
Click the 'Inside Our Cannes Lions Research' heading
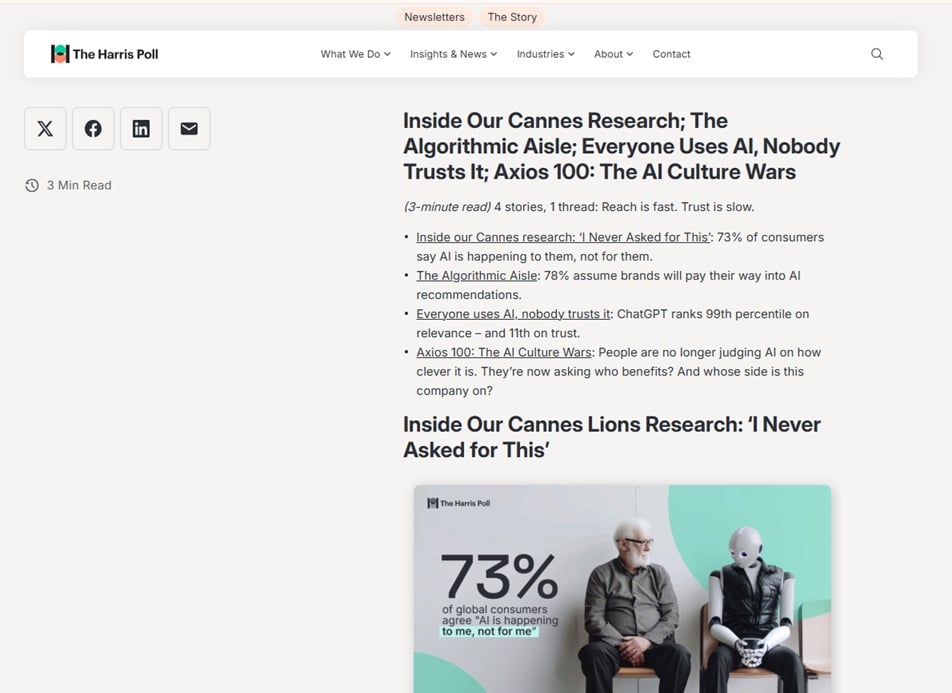(x=612, y=437)
